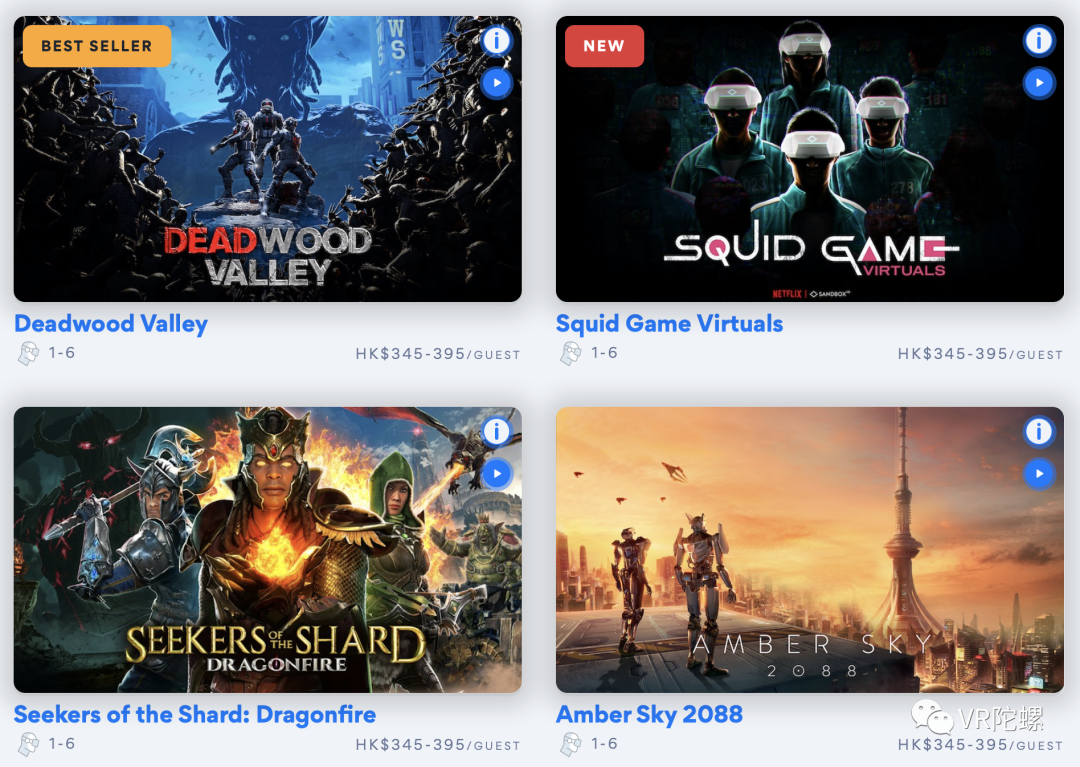1080x767 pixels.
Task: Click the Squid Game Virtuals title link
Action: coord(669,324)
